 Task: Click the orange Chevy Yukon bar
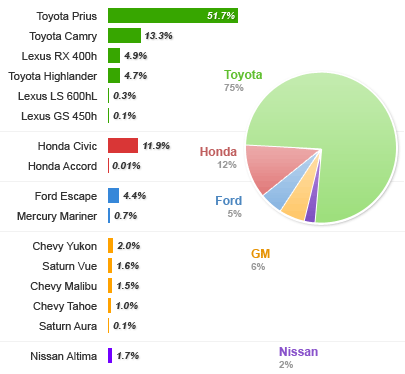click(110, 246)
